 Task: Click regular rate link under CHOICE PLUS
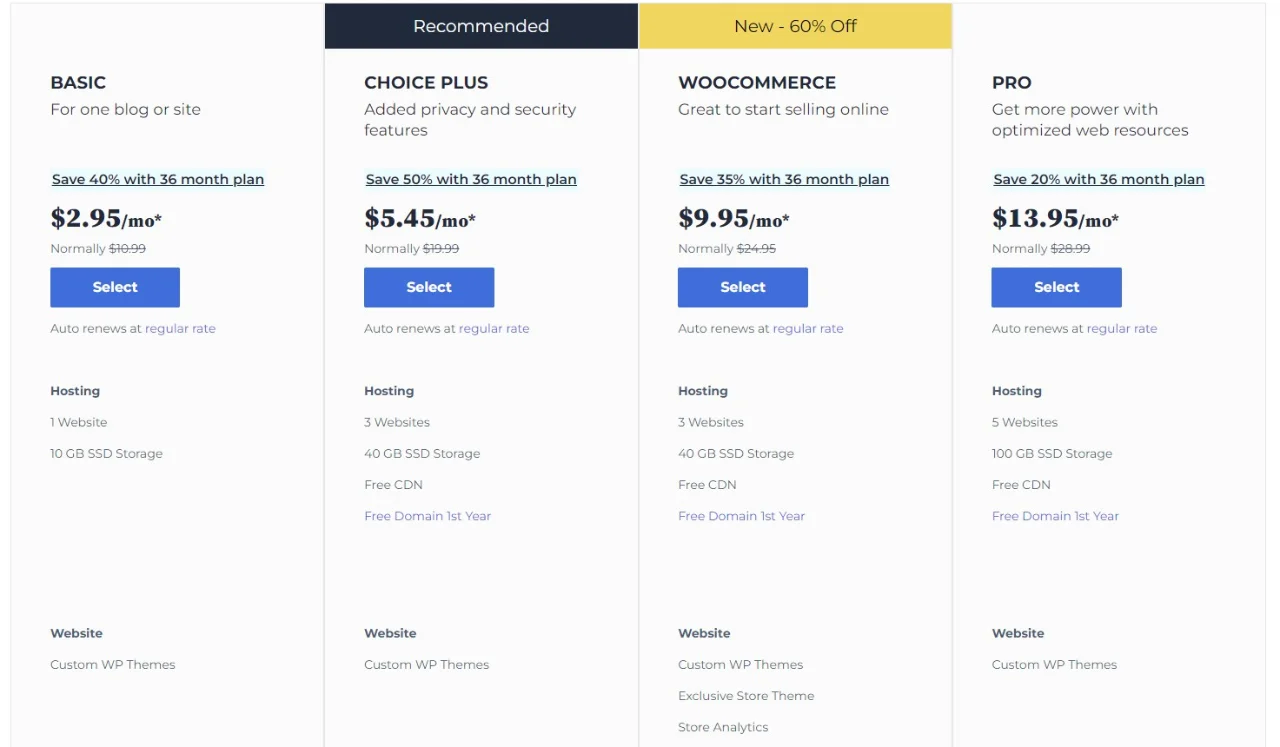point(494,328)
